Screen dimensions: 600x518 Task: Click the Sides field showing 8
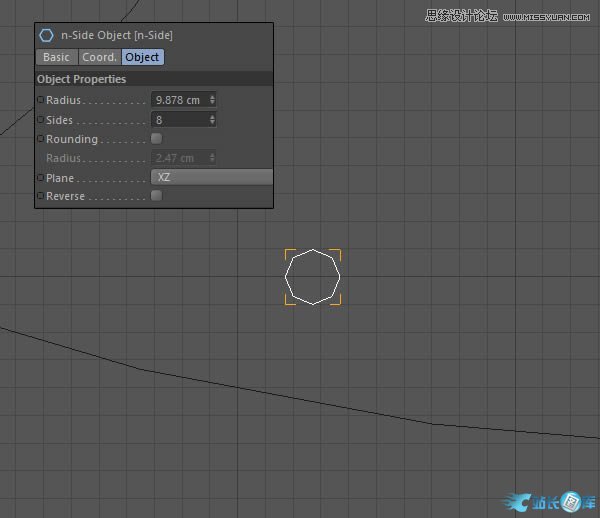coord(178,120)
